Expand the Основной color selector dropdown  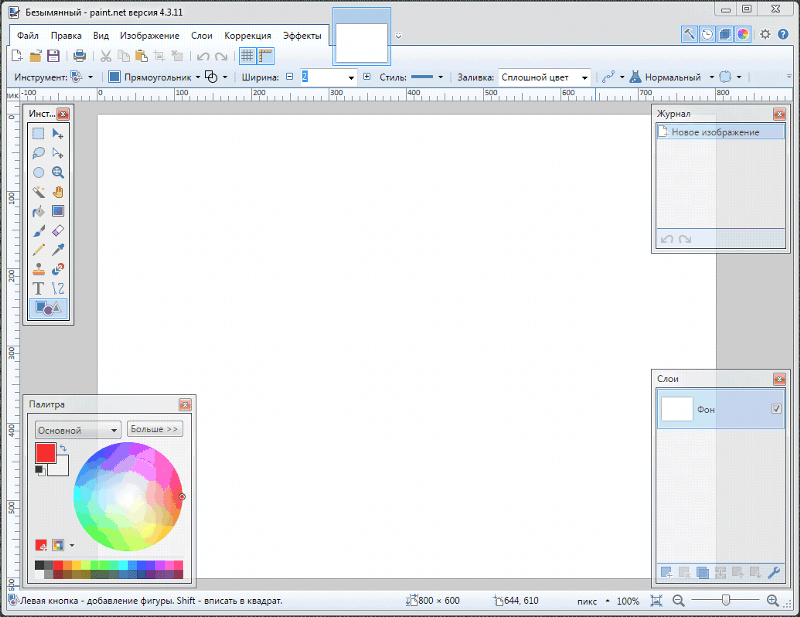(x=114, y=430)
